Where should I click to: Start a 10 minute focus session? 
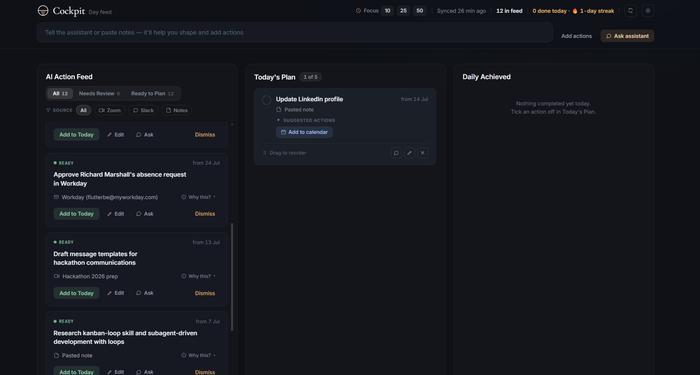(x=388, y=11)
